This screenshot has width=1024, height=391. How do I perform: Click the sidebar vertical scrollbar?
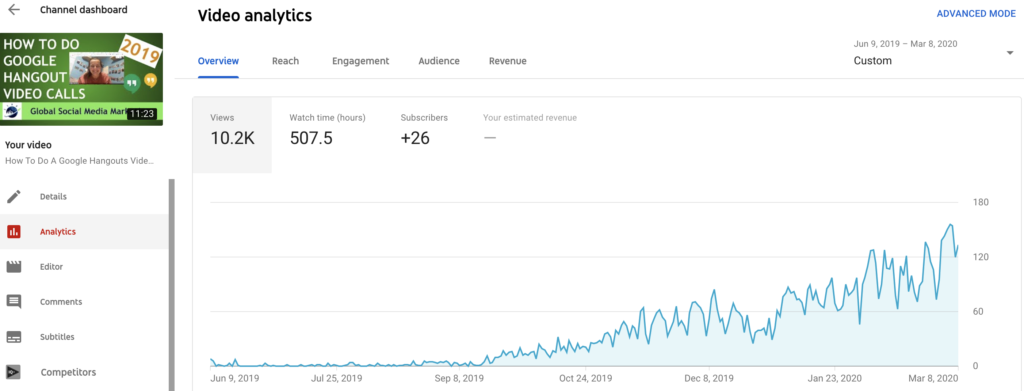pos(172,285)
